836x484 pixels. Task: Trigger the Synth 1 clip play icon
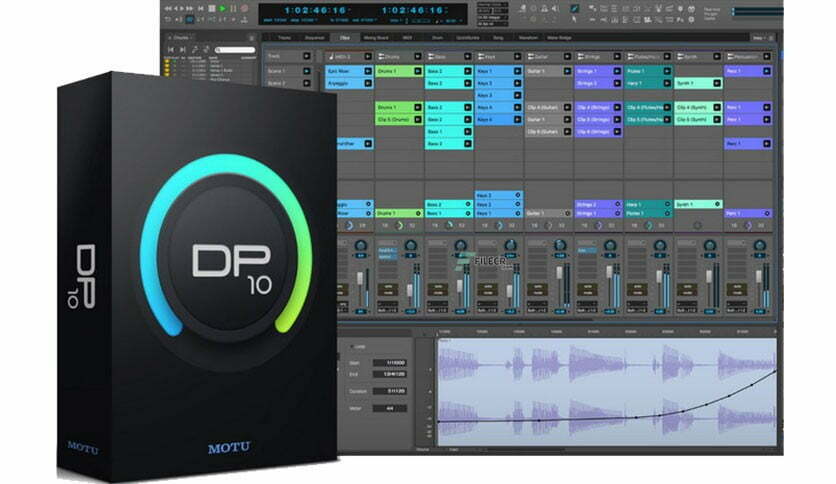pyautogui.click(x=717, y=83)
